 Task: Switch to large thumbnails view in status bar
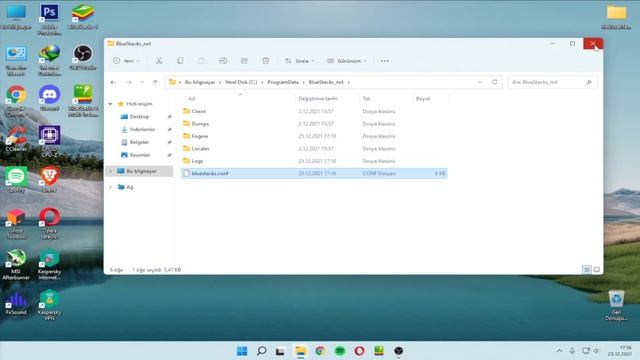(597, 270)
